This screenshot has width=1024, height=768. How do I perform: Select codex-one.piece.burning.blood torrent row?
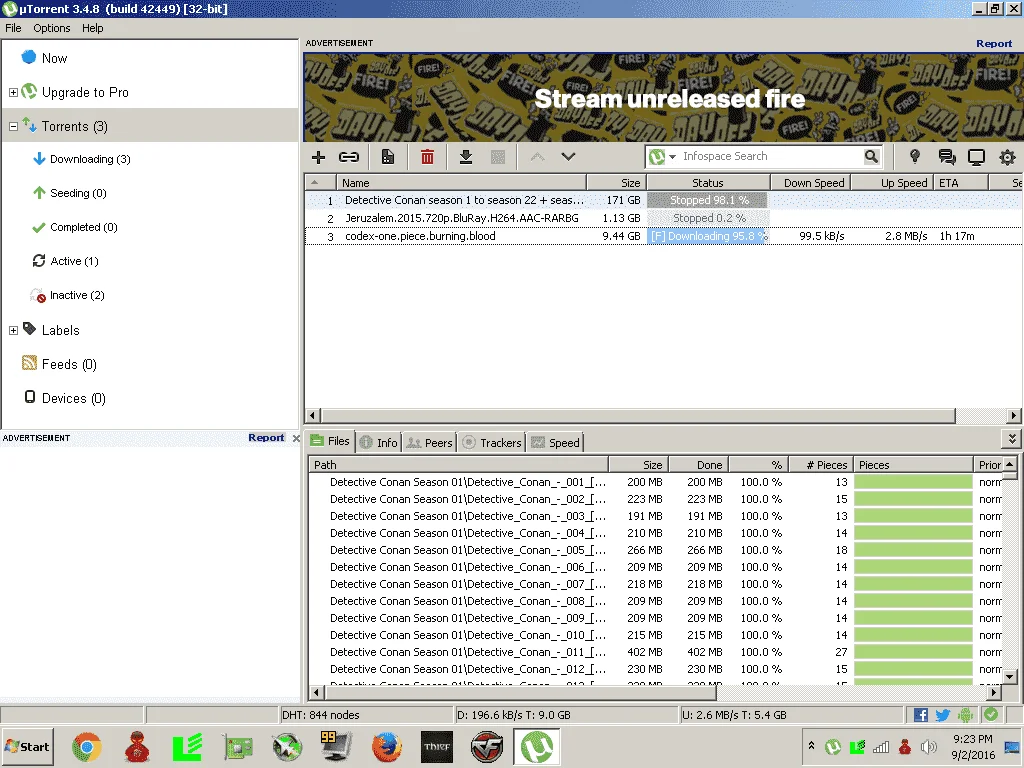pyautogui.click(x=664, y=236)
